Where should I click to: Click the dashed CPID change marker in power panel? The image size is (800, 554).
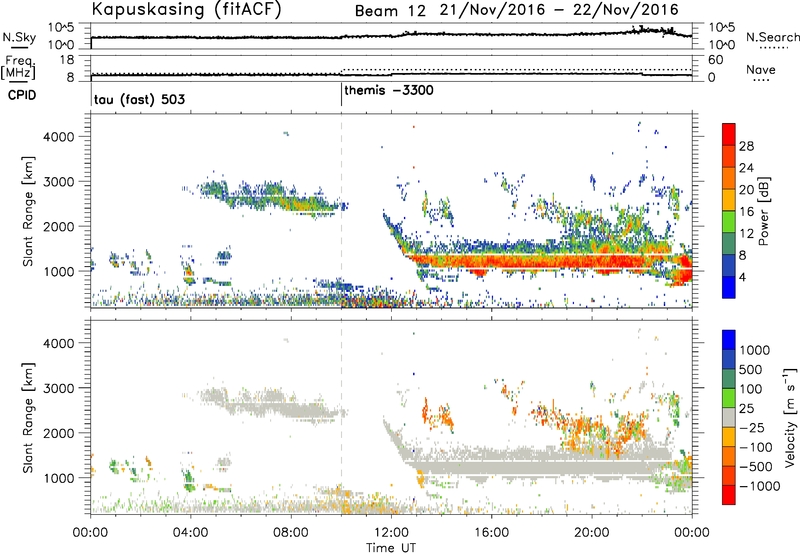click(x=341, y=211)
